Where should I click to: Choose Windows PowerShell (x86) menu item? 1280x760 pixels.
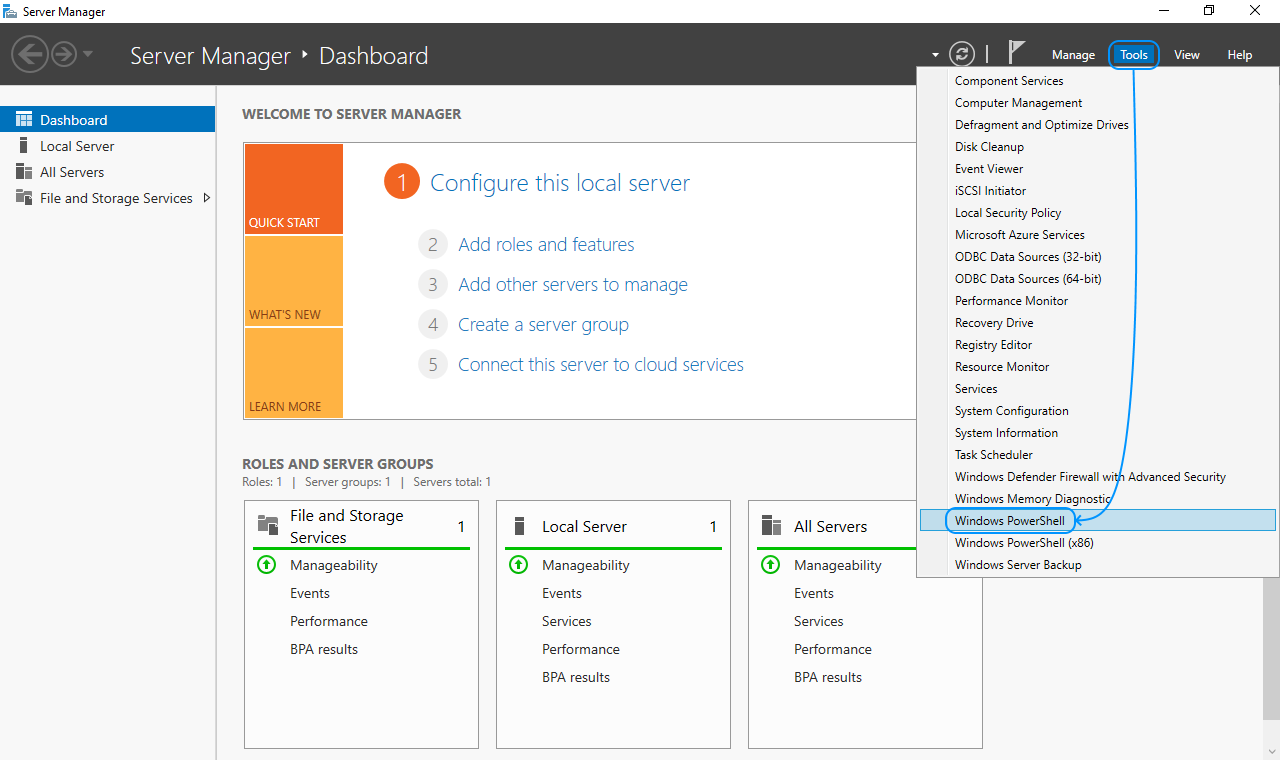pos(1098,543)
